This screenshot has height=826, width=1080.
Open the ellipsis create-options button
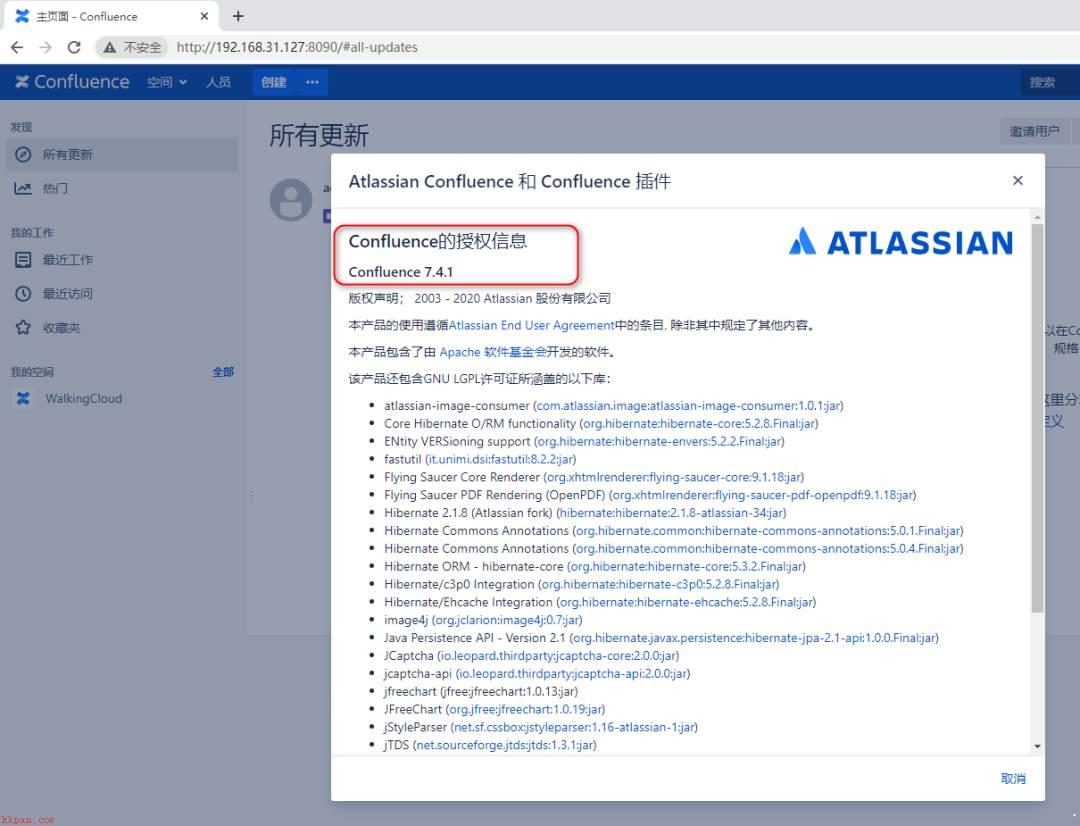[x=312, y=82]
